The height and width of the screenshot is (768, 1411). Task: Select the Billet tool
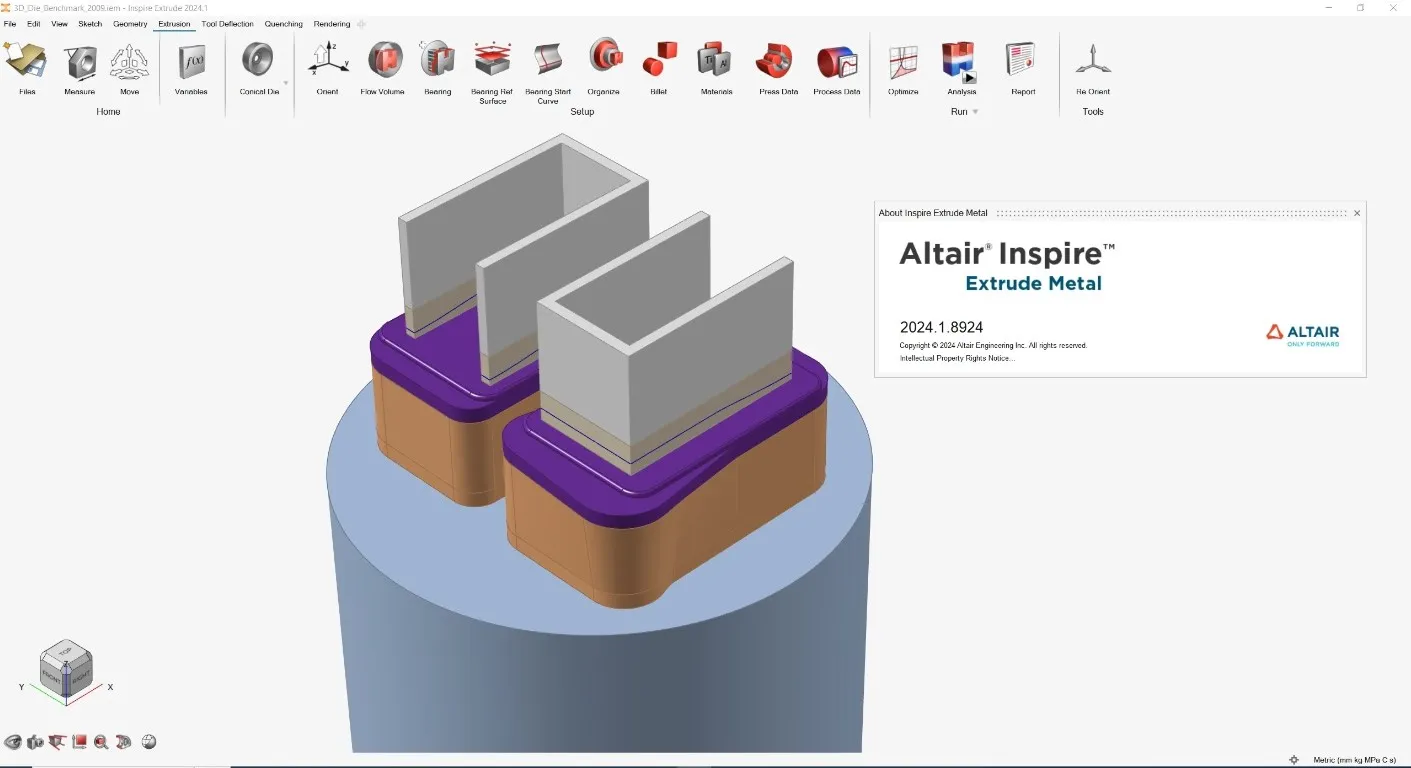658,67
